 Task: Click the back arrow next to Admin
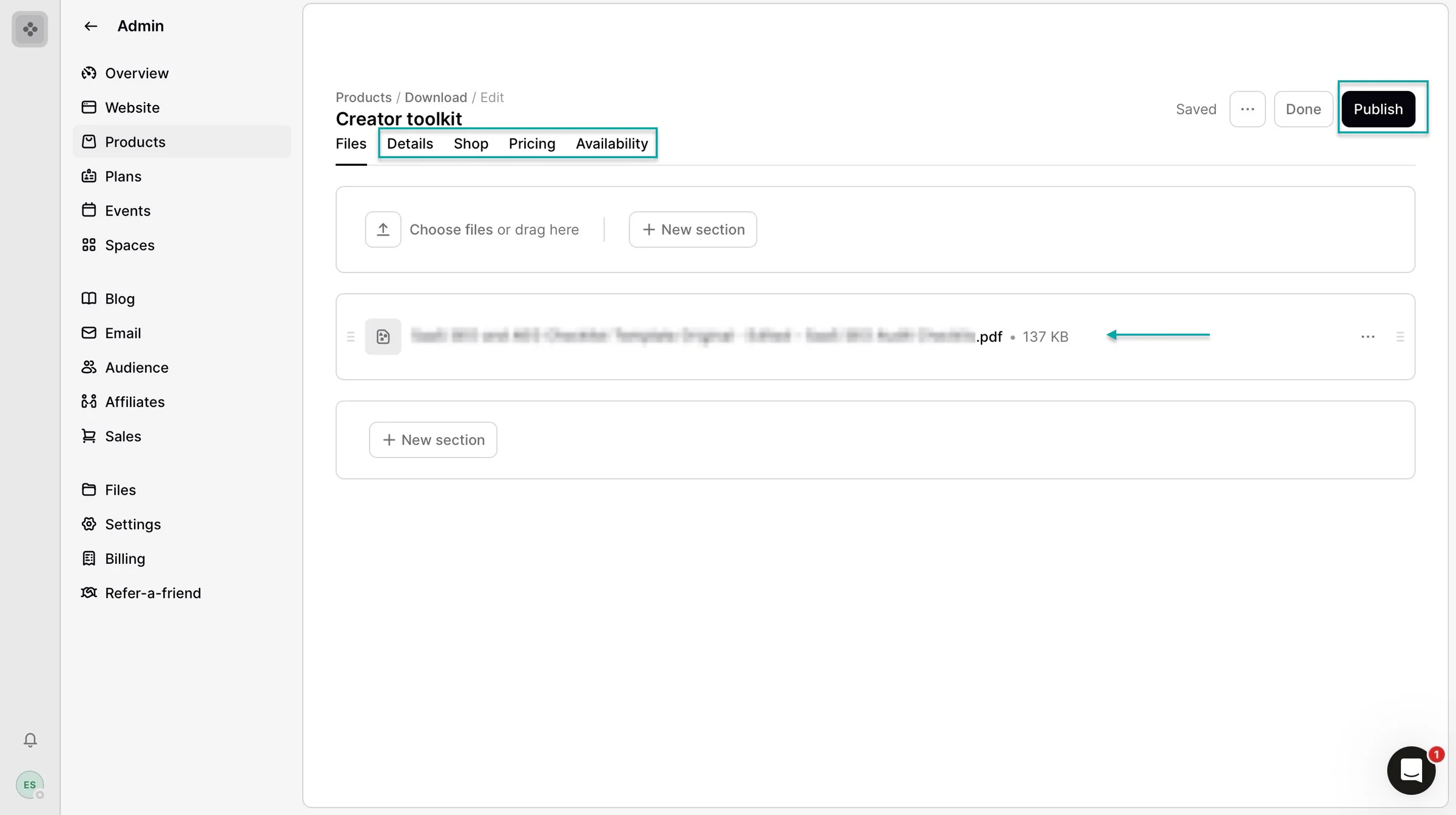90,26
